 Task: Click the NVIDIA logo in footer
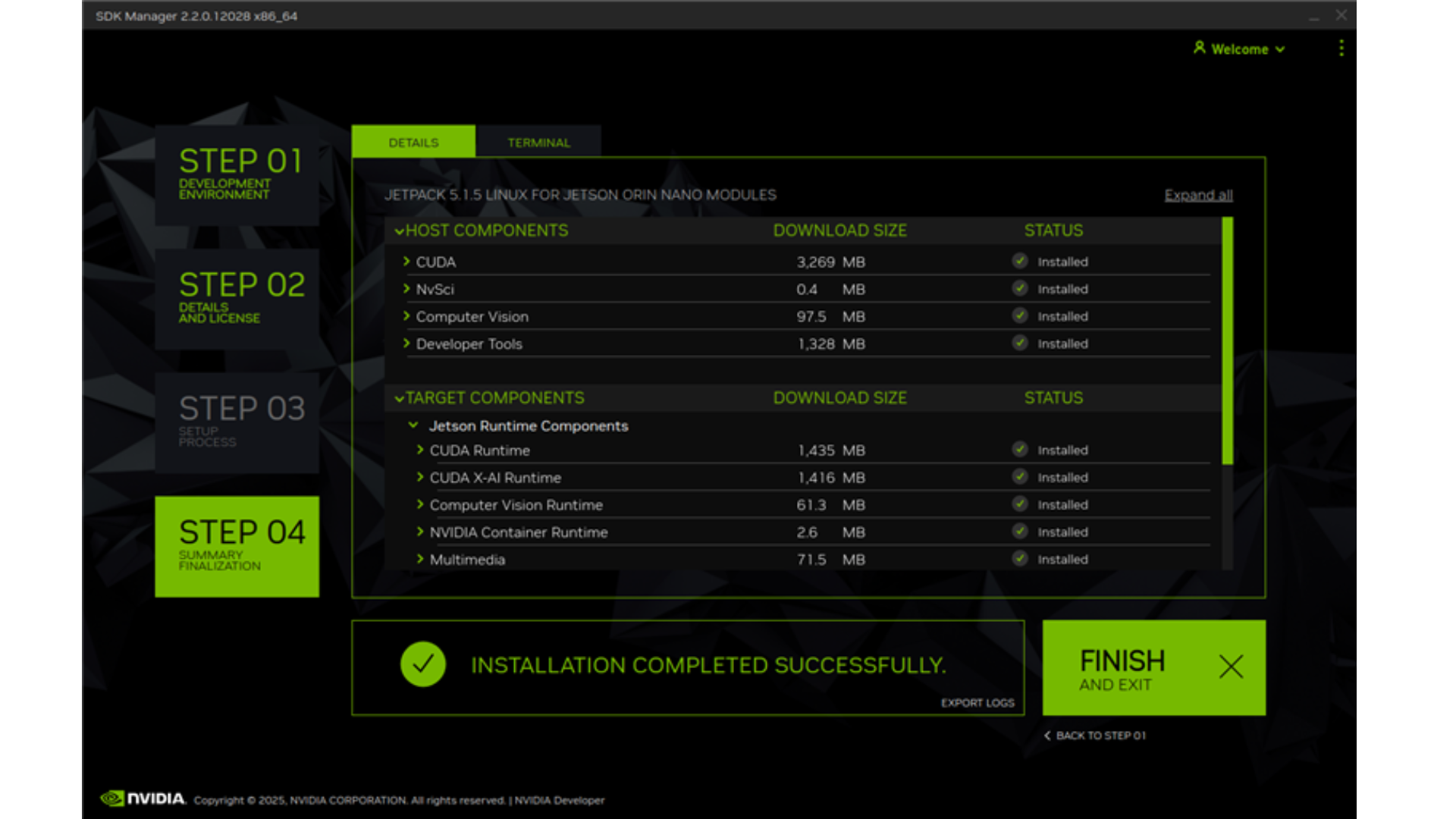point(143,799)
